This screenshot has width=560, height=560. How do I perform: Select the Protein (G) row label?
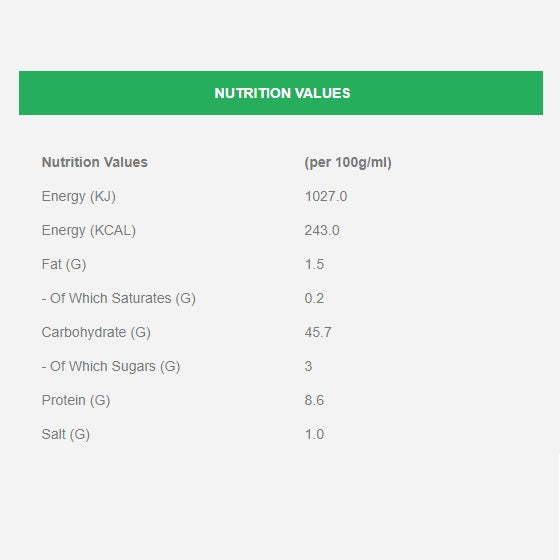coord(76,400)
